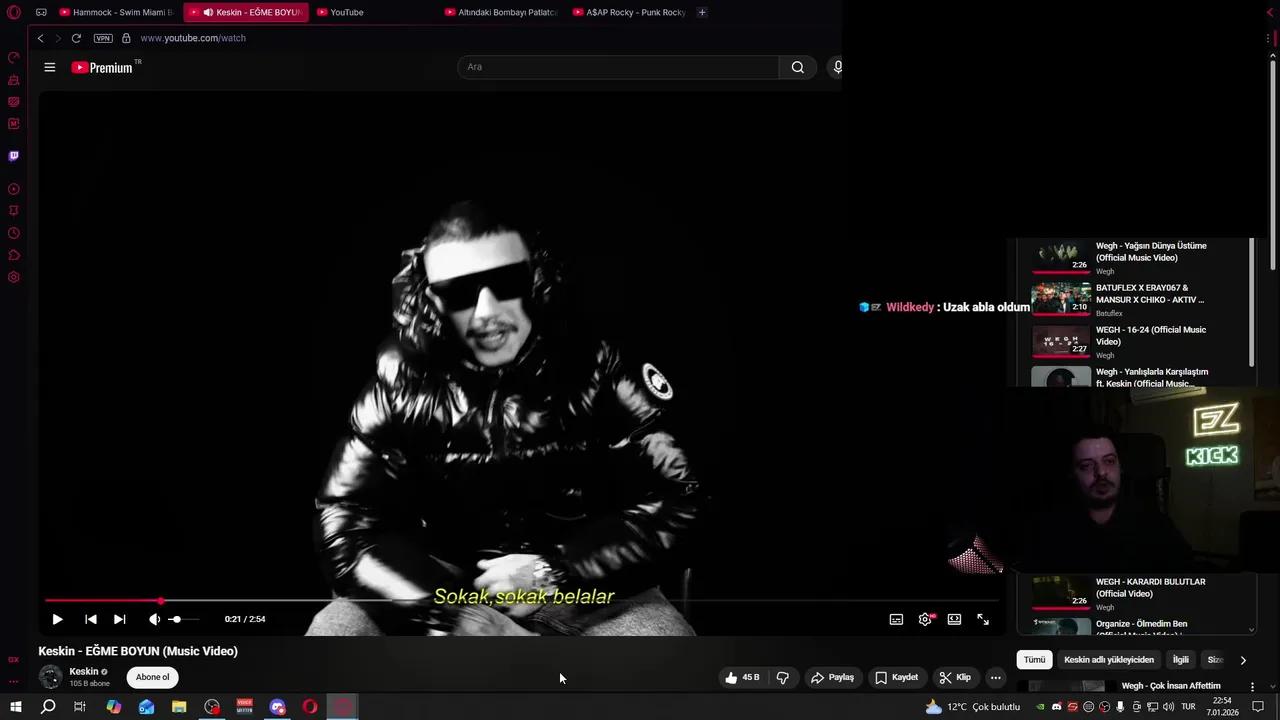
Task: Open GX Corner gamepad icon in tab bar
Action: coord(41,12)
